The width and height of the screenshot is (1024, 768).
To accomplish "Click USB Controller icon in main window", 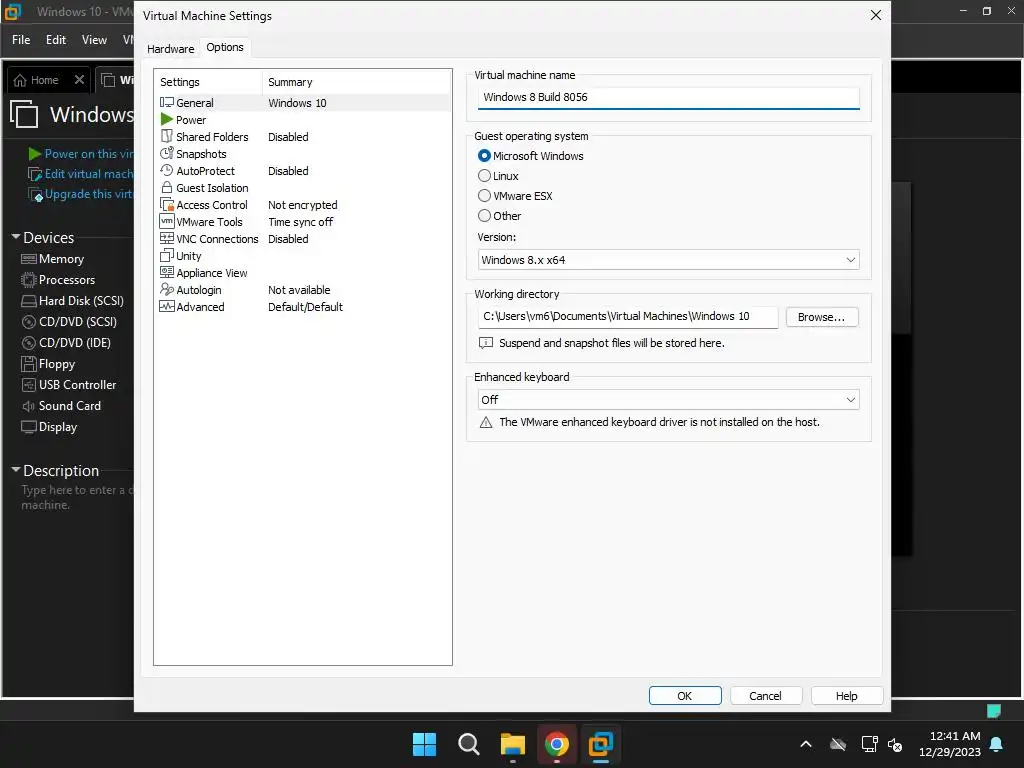I will tap(28, 385).
